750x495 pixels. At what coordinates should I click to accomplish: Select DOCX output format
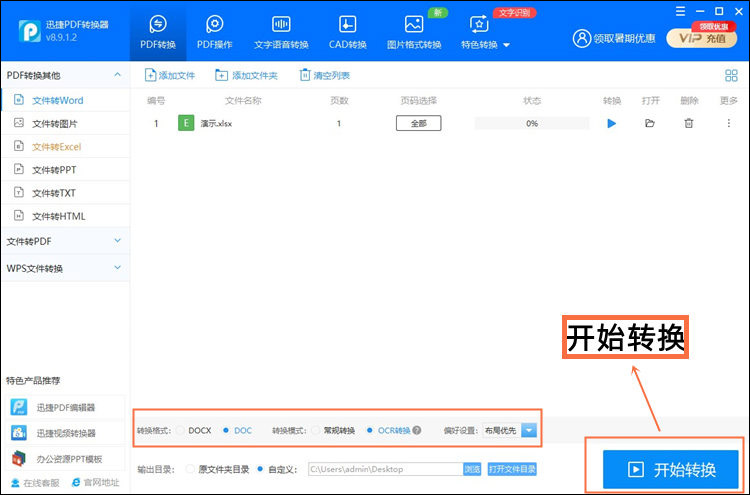coord(194,430)
